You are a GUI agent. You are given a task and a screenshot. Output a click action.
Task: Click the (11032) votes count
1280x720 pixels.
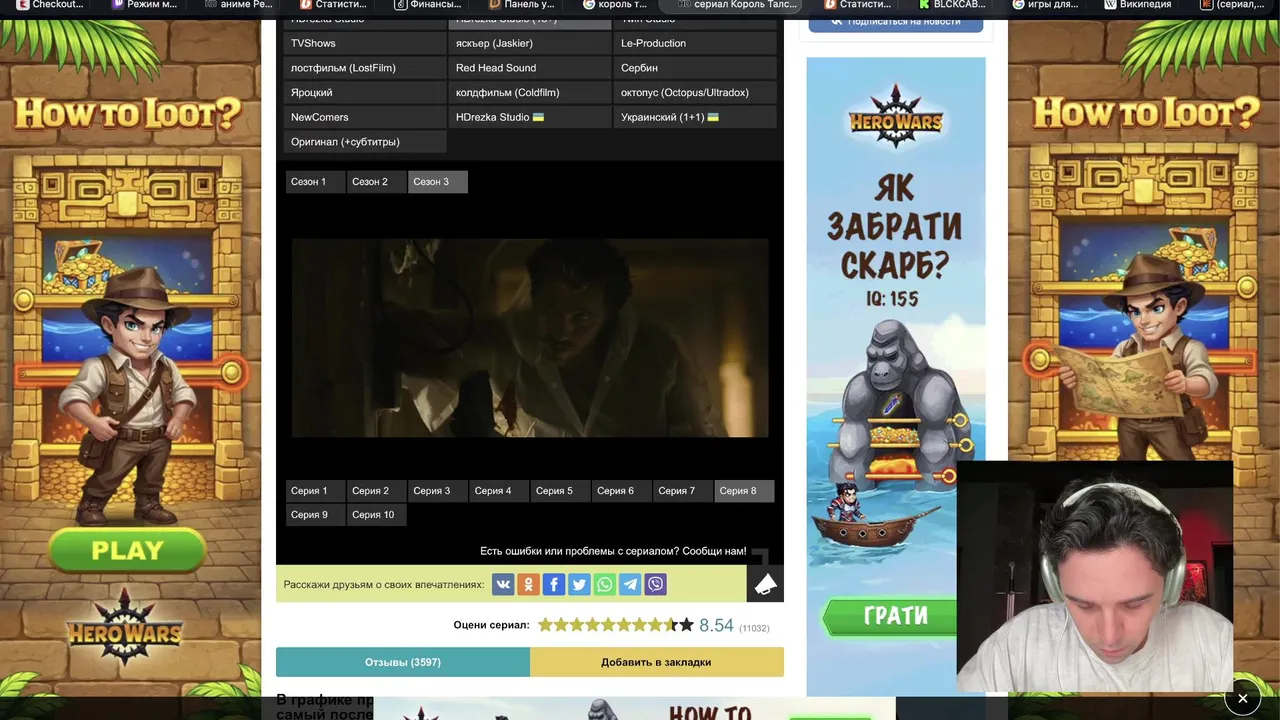[754, 628]
